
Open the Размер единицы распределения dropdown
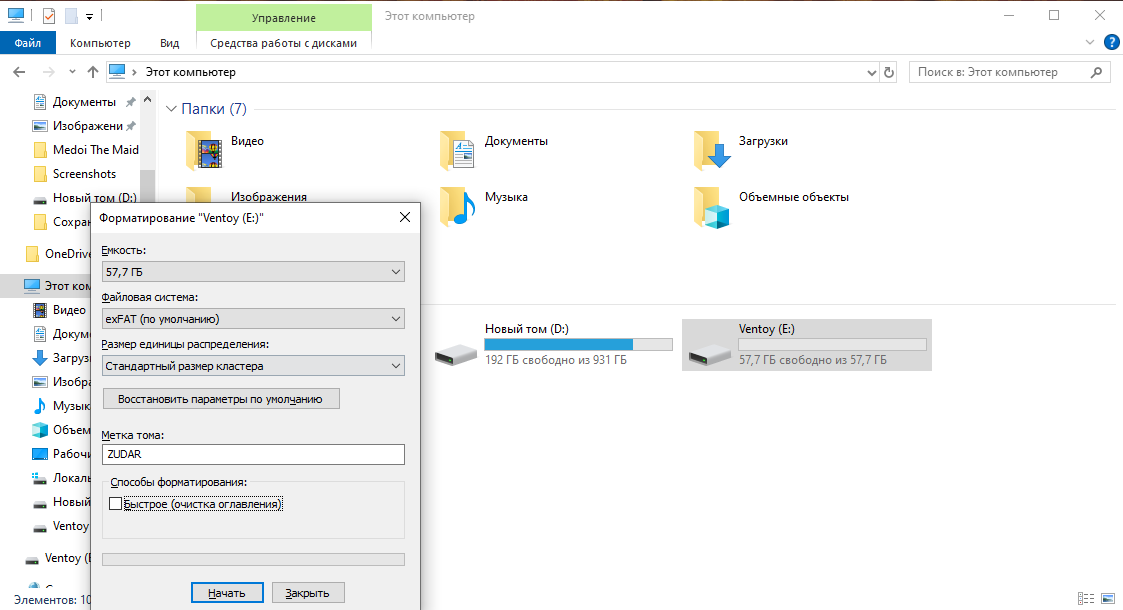(253, 366)
